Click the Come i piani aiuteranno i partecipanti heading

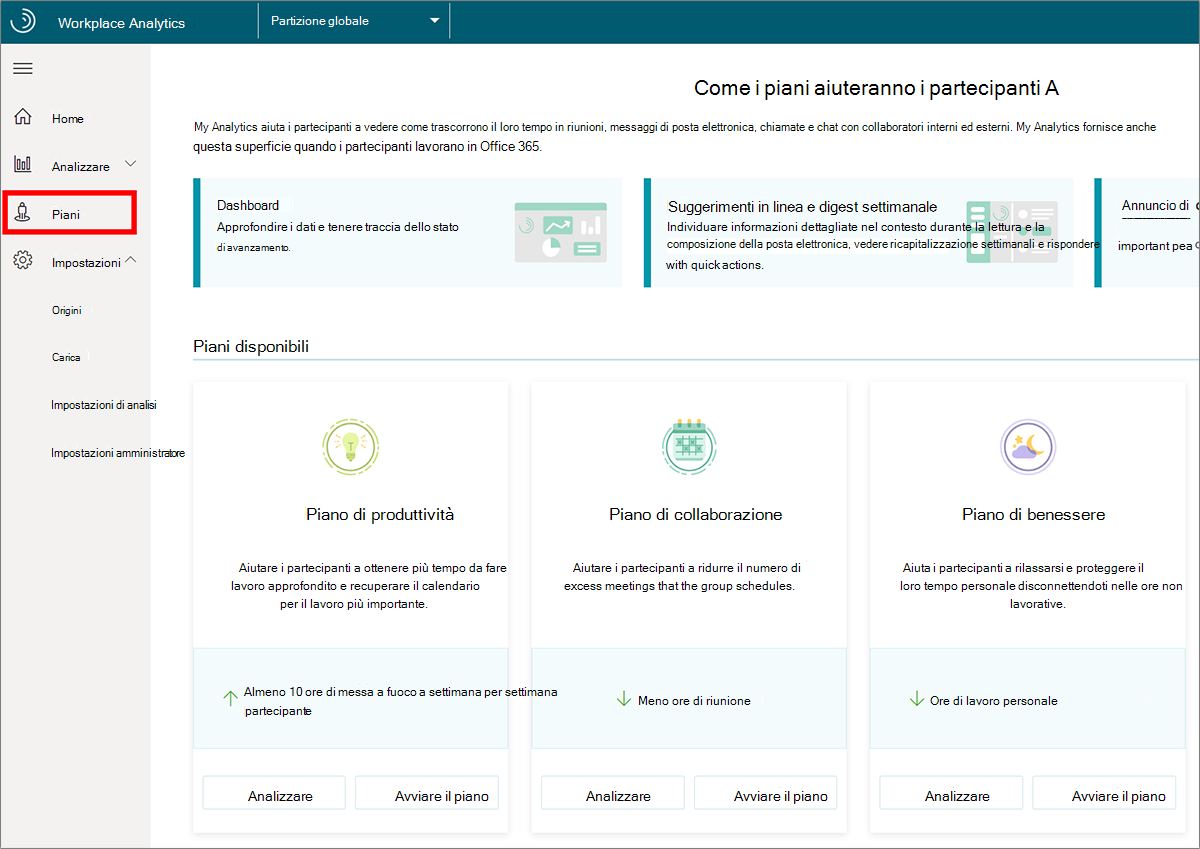pyautogui.click(x=876, y=88)
